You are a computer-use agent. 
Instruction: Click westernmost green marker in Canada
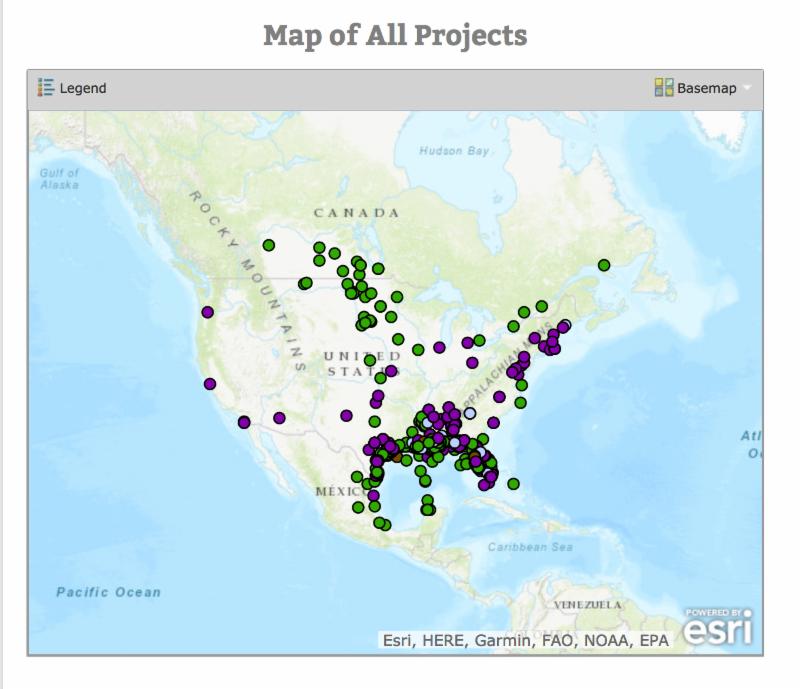(268, 245)
